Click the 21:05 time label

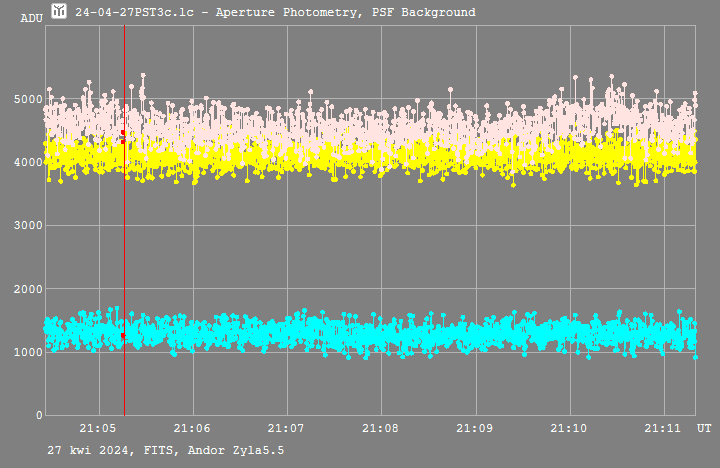click(x=97, y=429)
